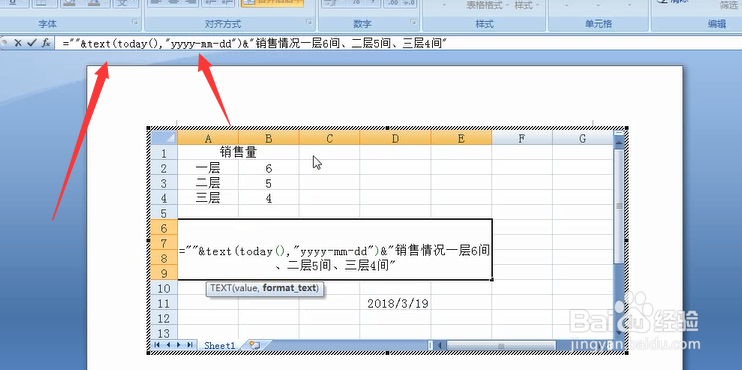The image size is (742, 370).
Task: Select column E header
Action: tap(461, 138)
